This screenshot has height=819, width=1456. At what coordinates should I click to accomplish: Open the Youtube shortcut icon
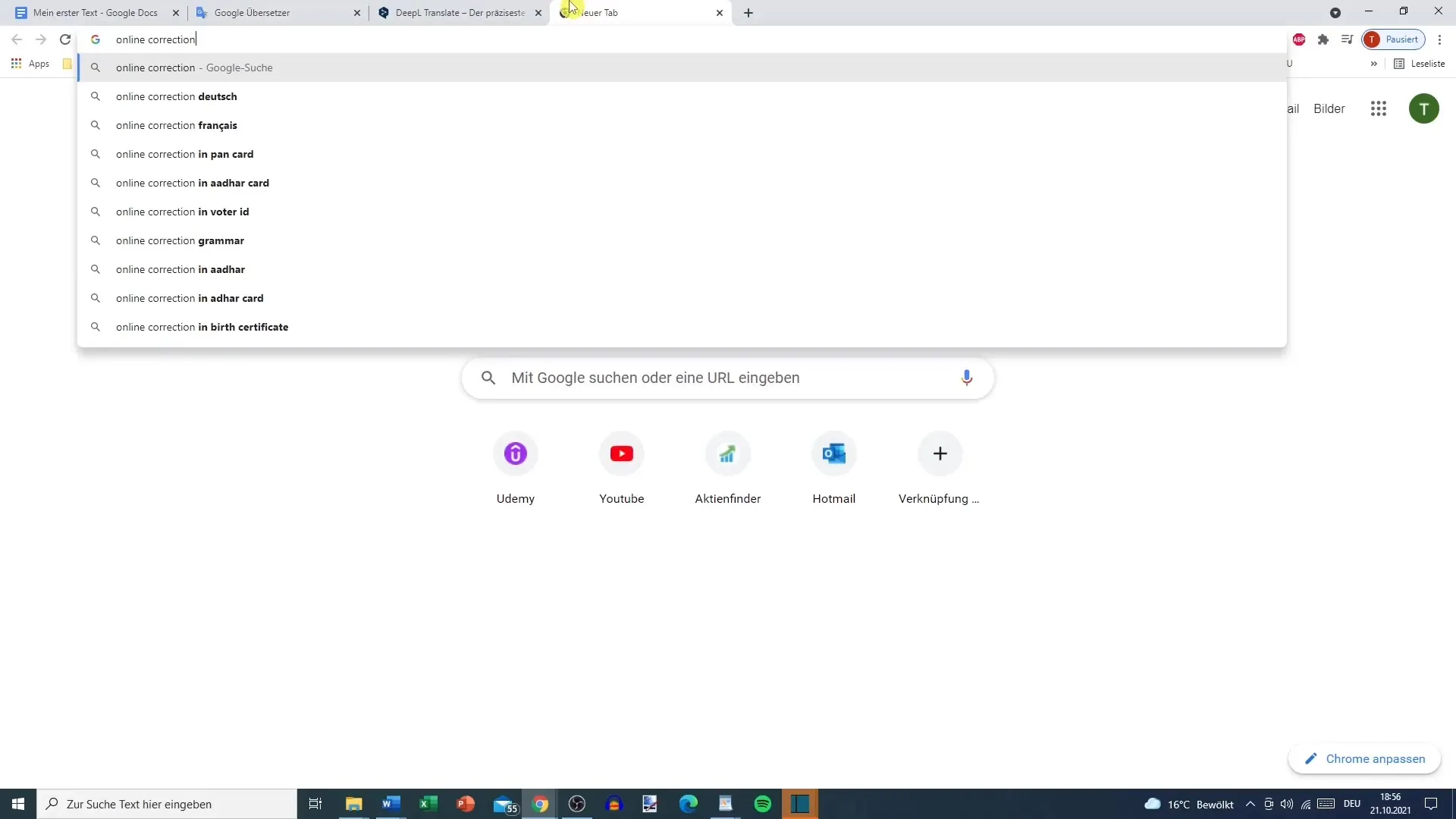[x=622, y=454]
